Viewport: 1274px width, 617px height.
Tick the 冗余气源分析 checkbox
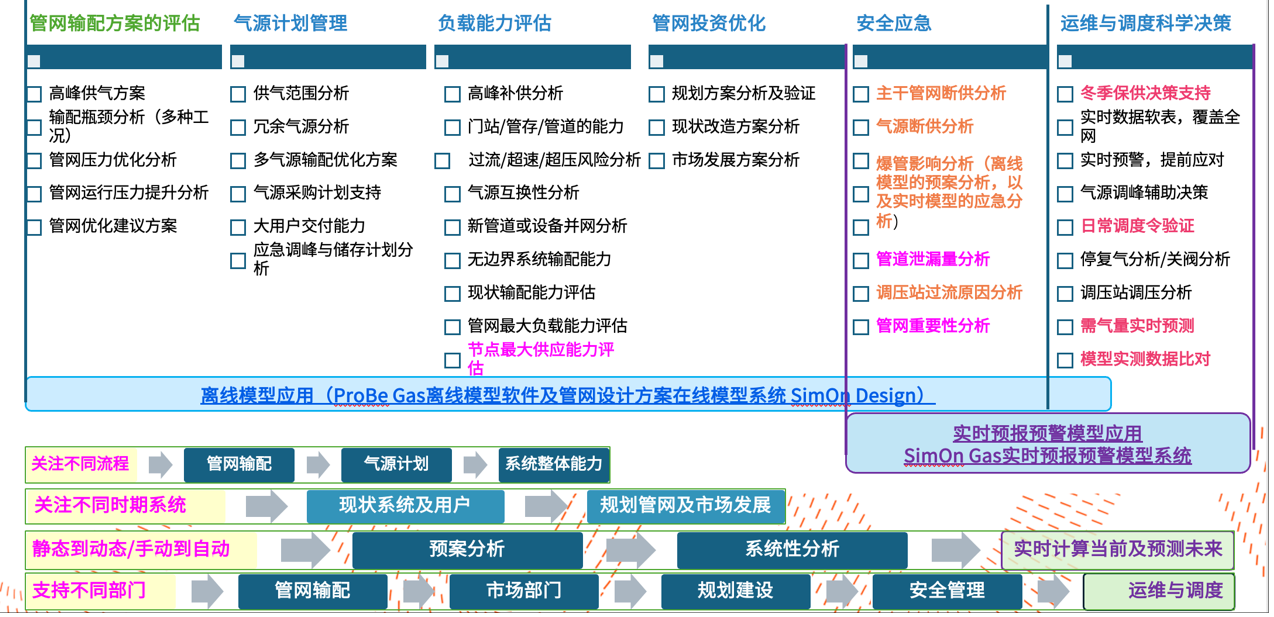[x=238, y=127]
